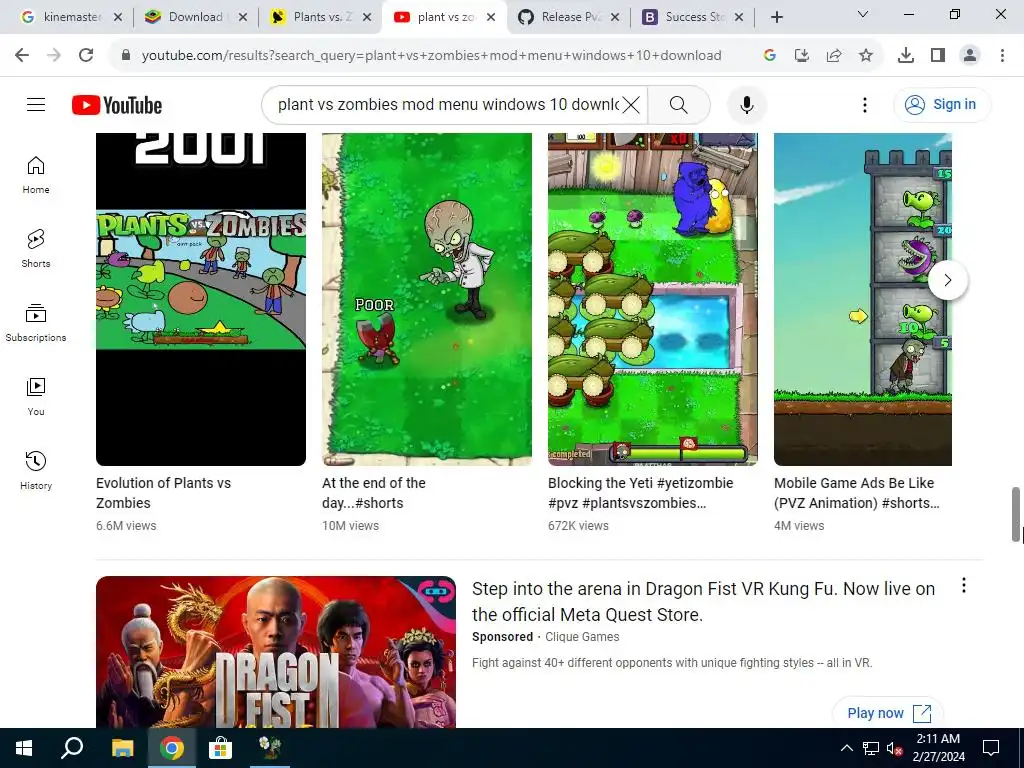This screenshot has width=1024, height=768.
Task: Switch to Release Pv GitHub tab
Action: pos(570,17)
